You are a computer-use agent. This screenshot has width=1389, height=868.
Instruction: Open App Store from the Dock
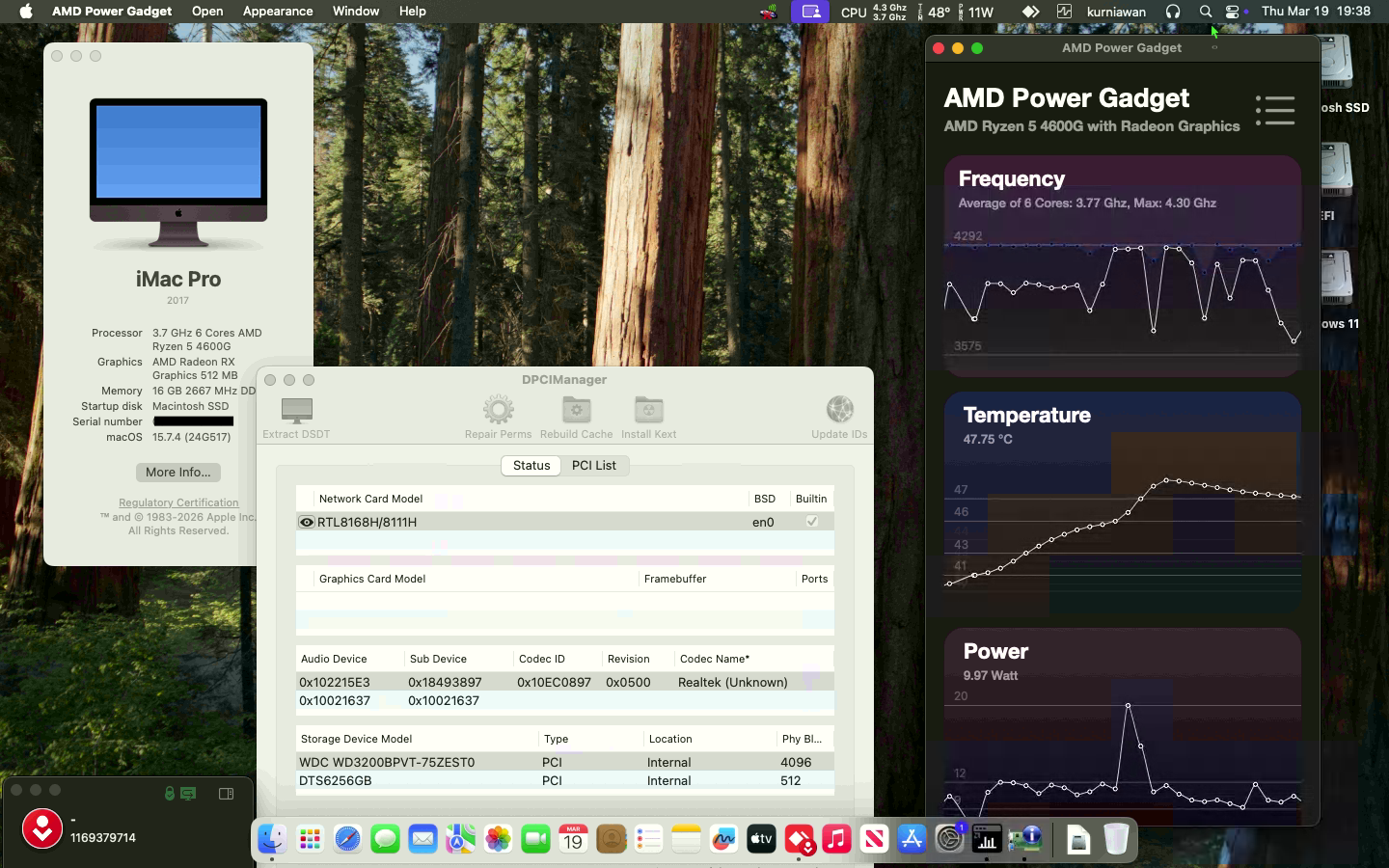click(x=912, y=839)
